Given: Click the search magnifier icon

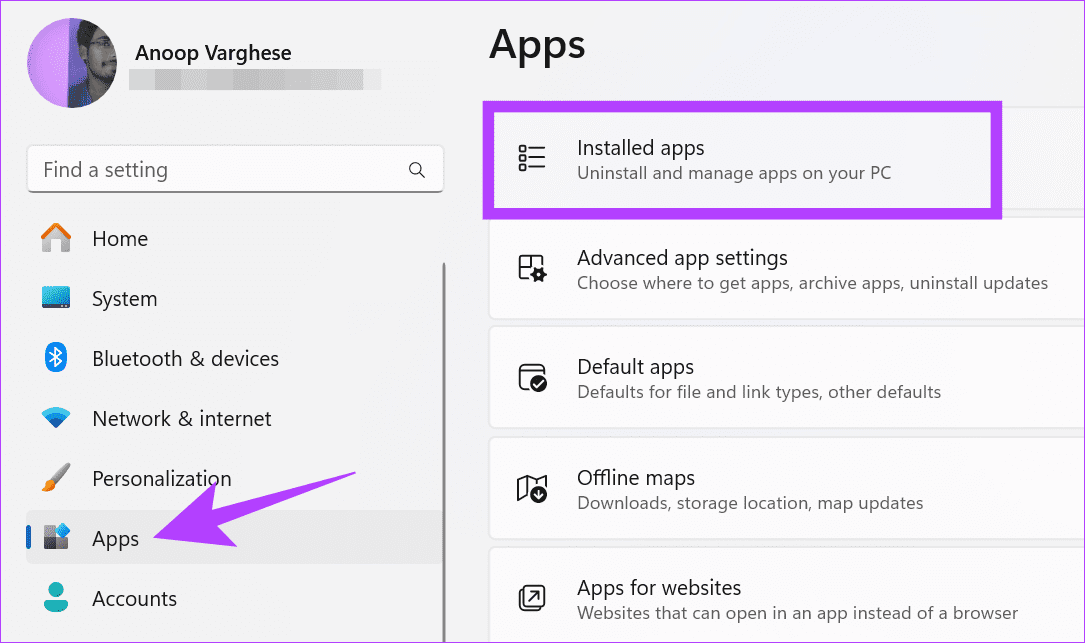Looking at the screenshot, I should click(x=417, y=169).
